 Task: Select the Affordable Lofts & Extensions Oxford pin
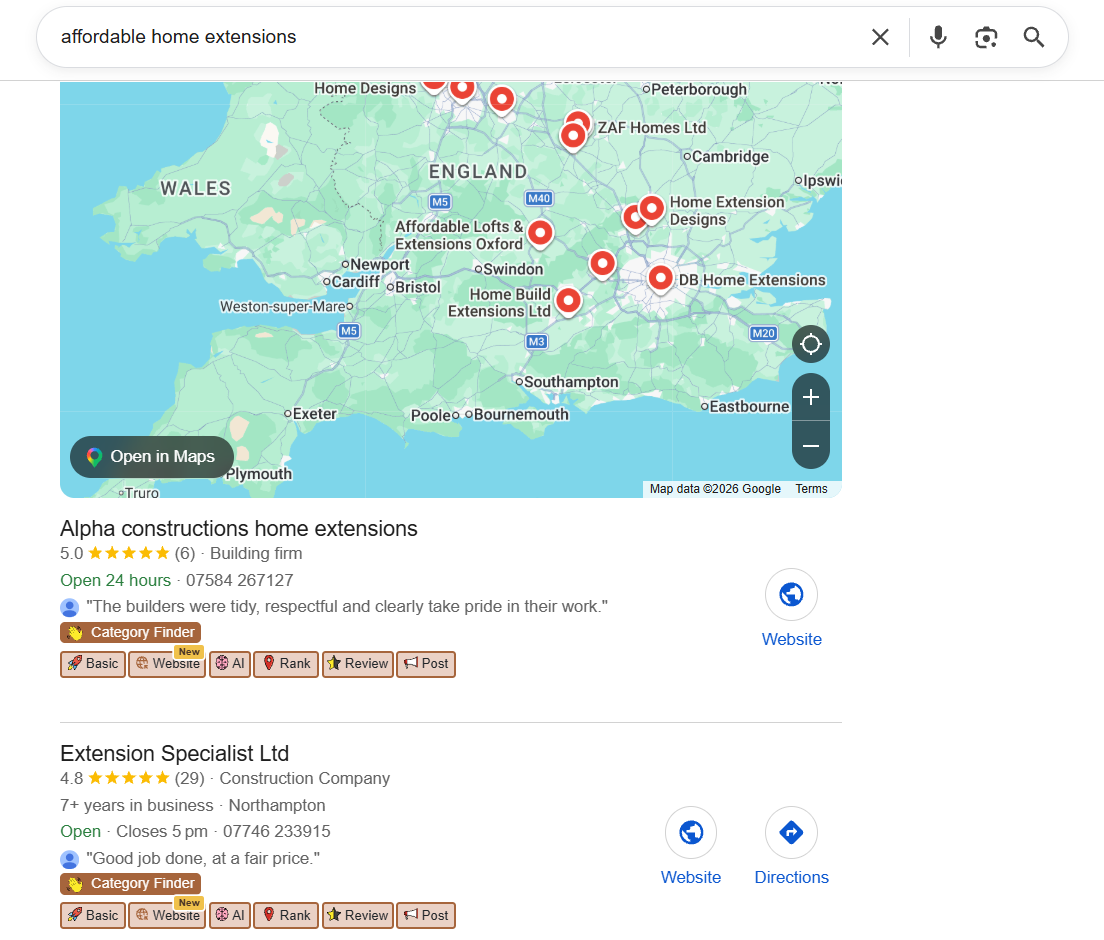click(x=540, y=234)
